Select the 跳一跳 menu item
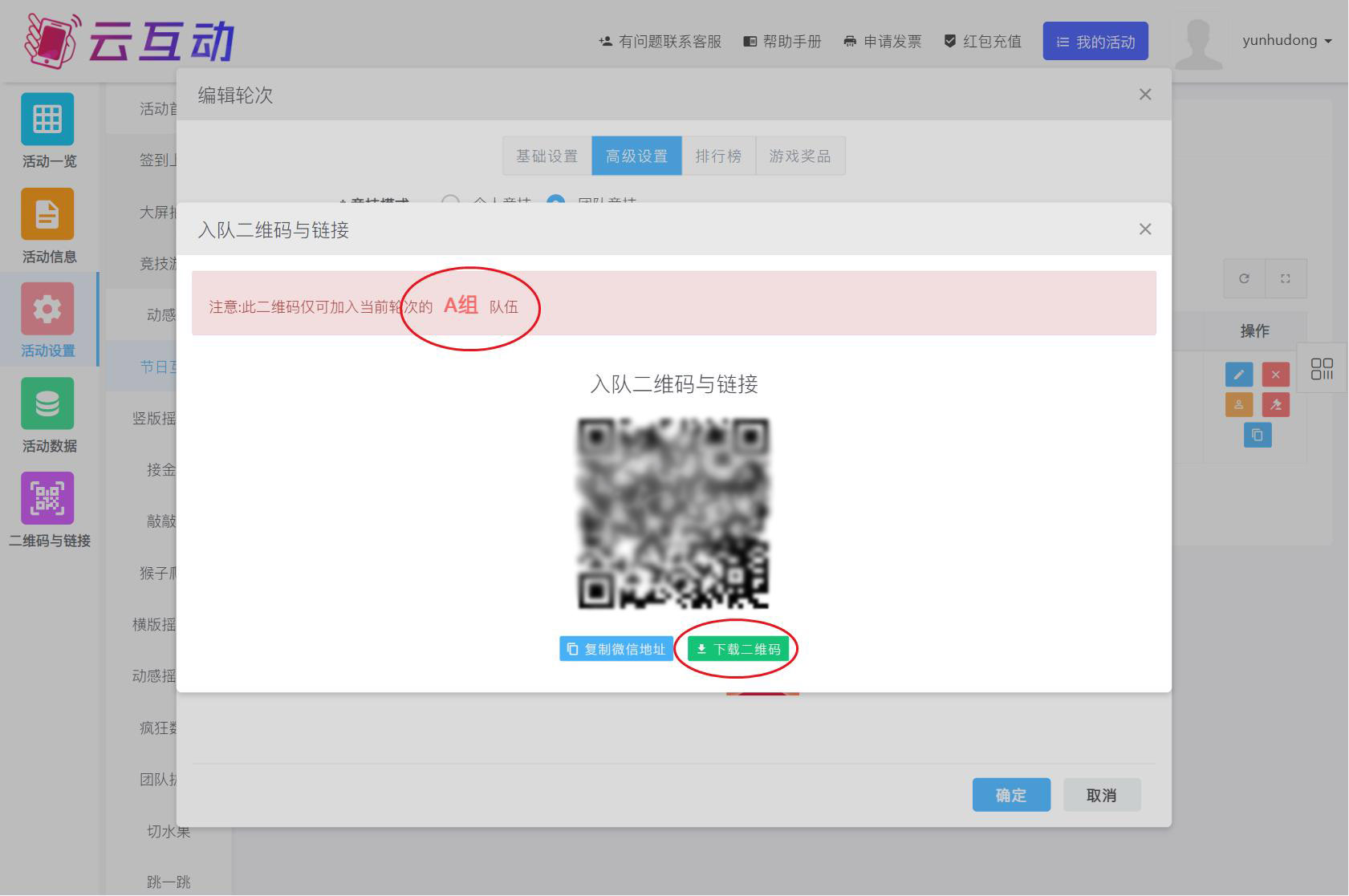 [x=169, y=882]
